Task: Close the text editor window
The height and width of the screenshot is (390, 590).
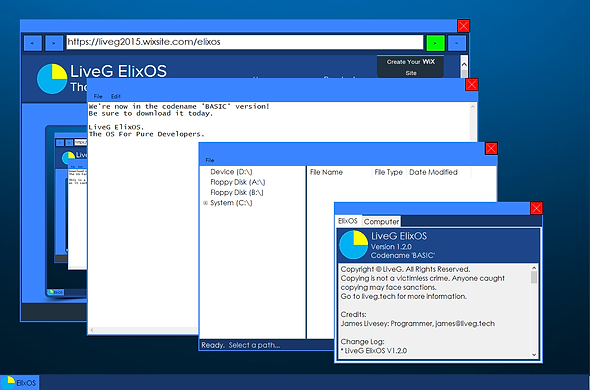Action: [x=471, y=85]
